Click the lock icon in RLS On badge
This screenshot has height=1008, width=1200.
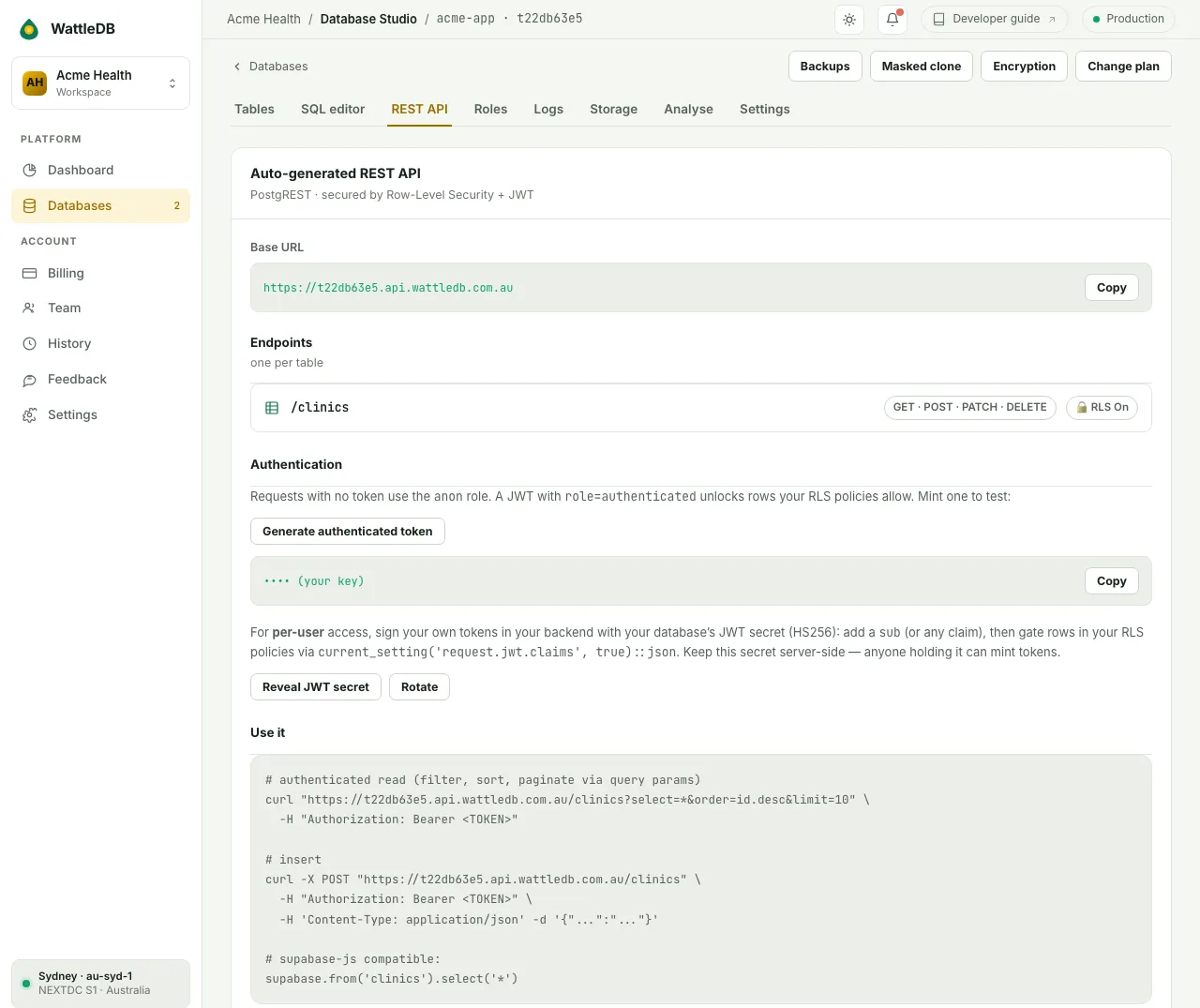click(x=1082, y=407)
